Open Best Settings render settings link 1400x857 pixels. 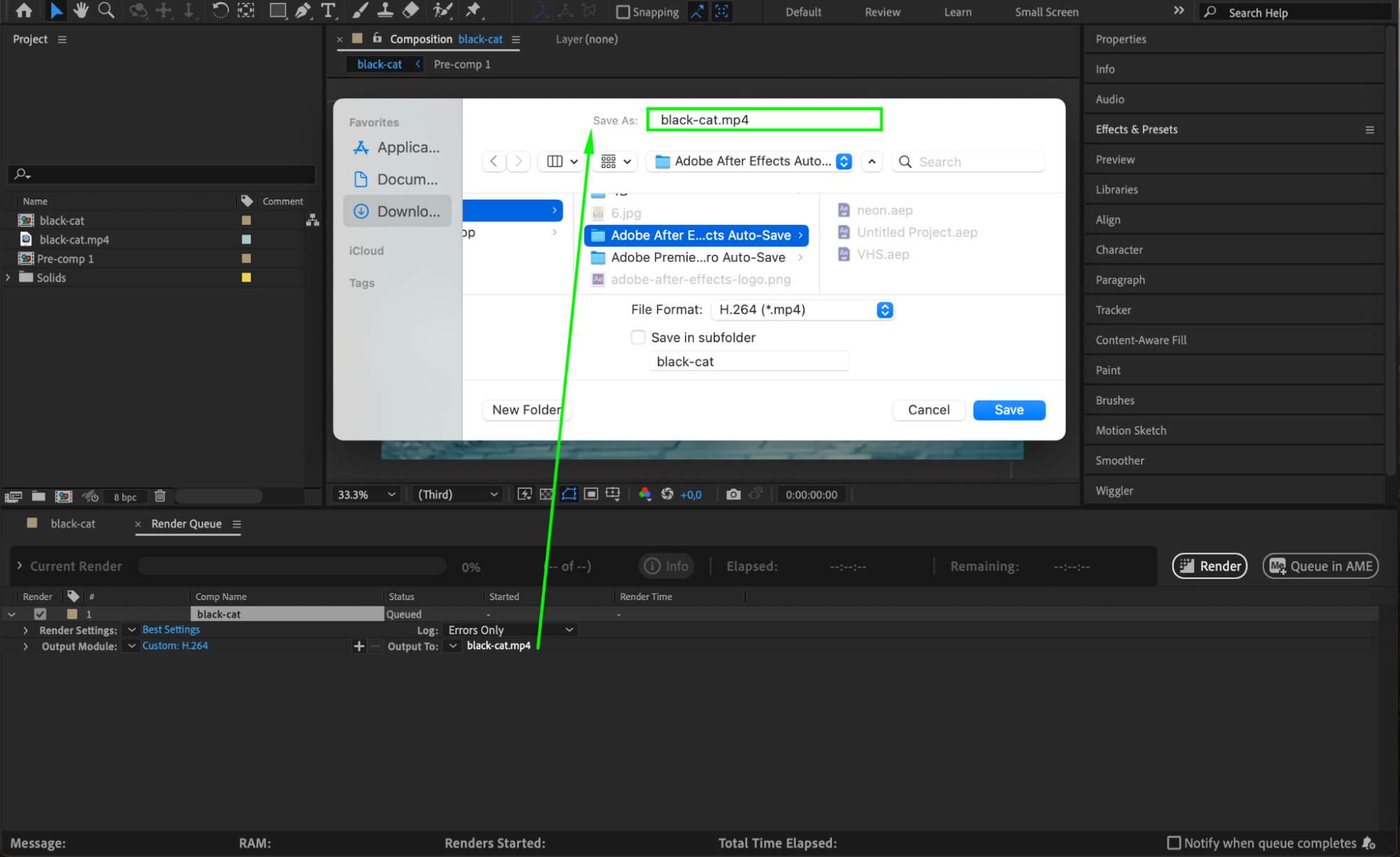click(x=171, y=630)
